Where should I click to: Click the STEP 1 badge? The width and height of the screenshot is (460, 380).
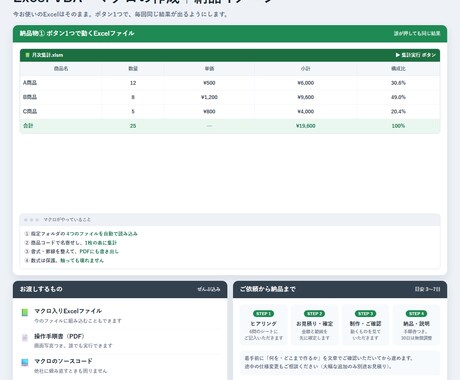tap(263, 314)
